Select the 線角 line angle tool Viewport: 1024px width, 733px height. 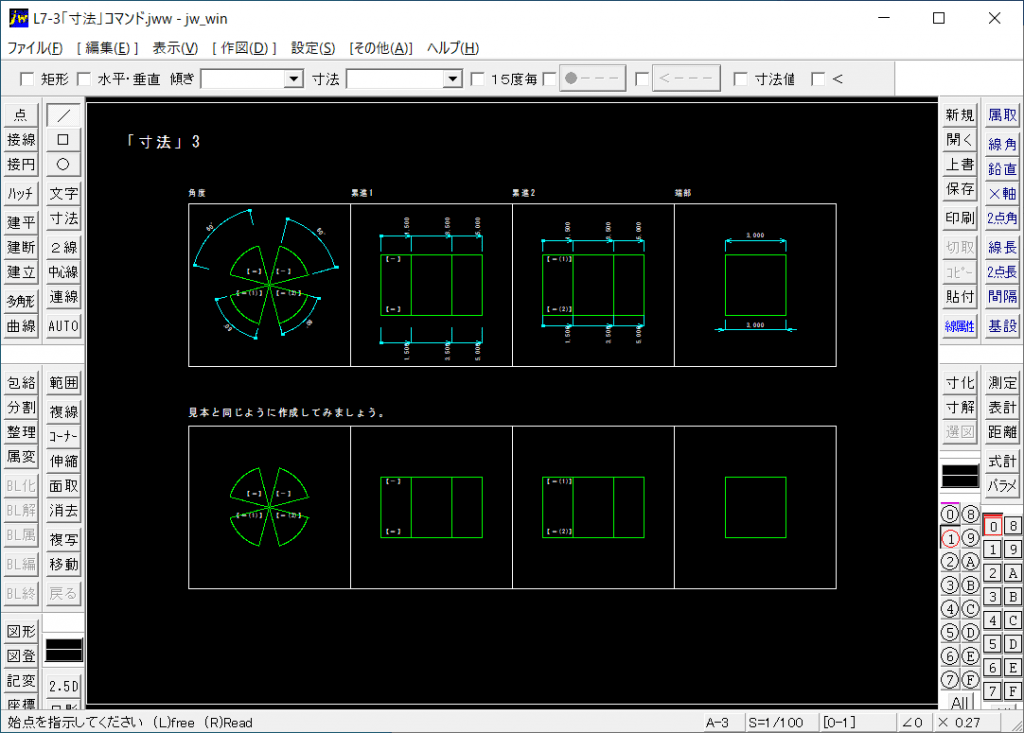[1002, 144]
